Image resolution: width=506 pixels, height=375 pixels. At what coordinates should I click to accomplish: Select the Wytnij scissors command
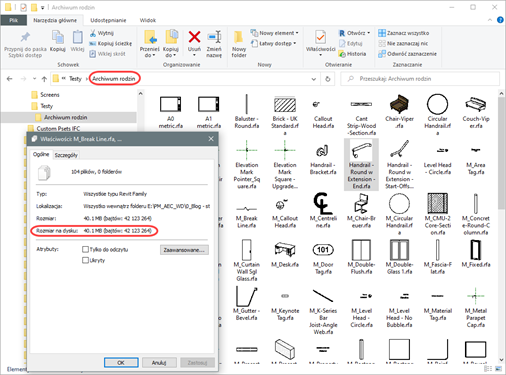pos(102,33)
